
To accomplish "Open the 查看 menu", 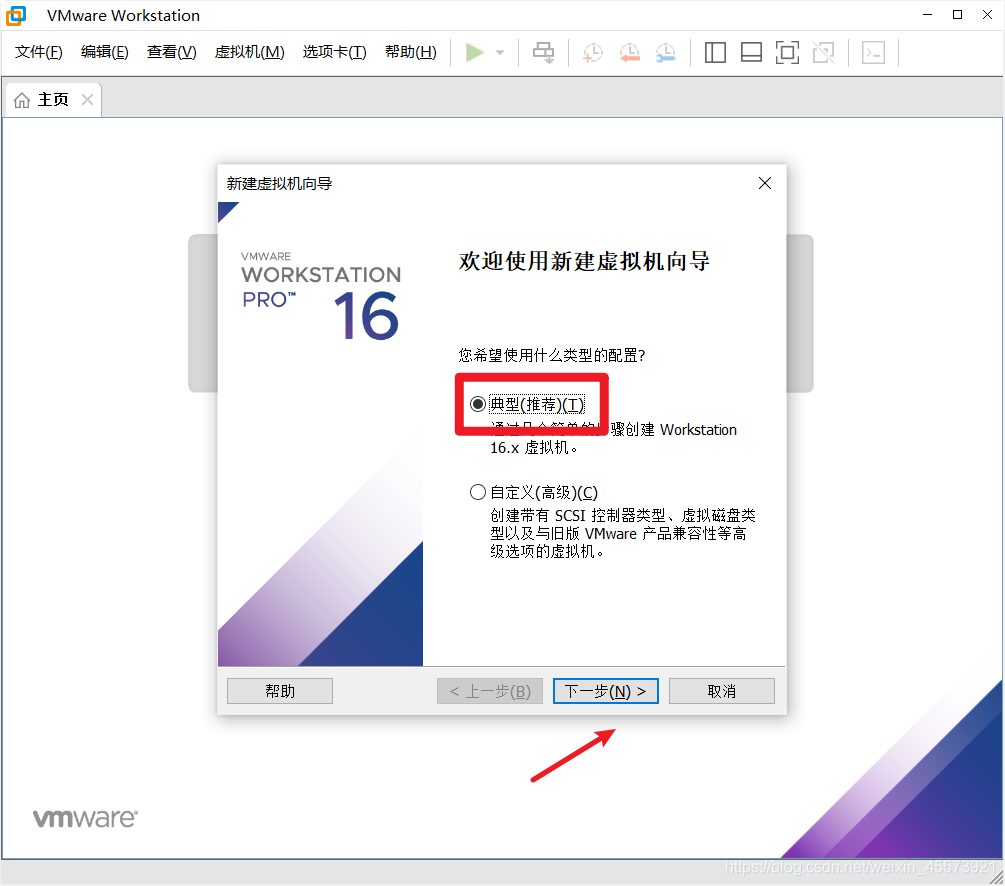I will (x=170, y=52).
